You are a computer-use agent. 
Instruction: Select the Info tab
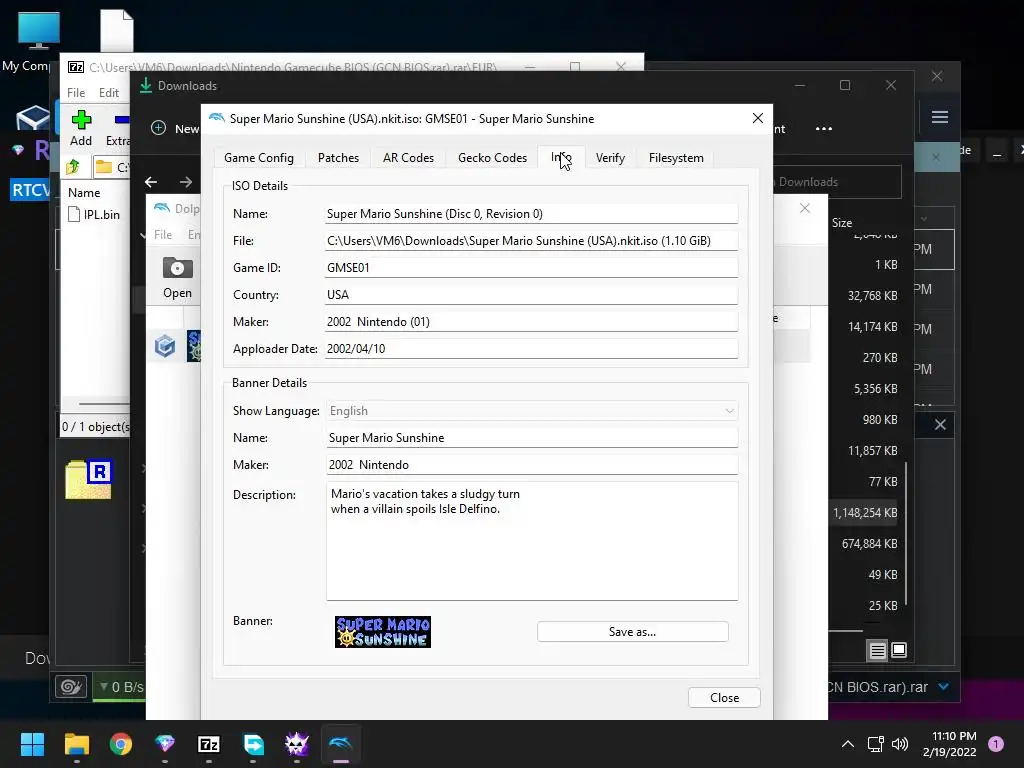point(561,157)
